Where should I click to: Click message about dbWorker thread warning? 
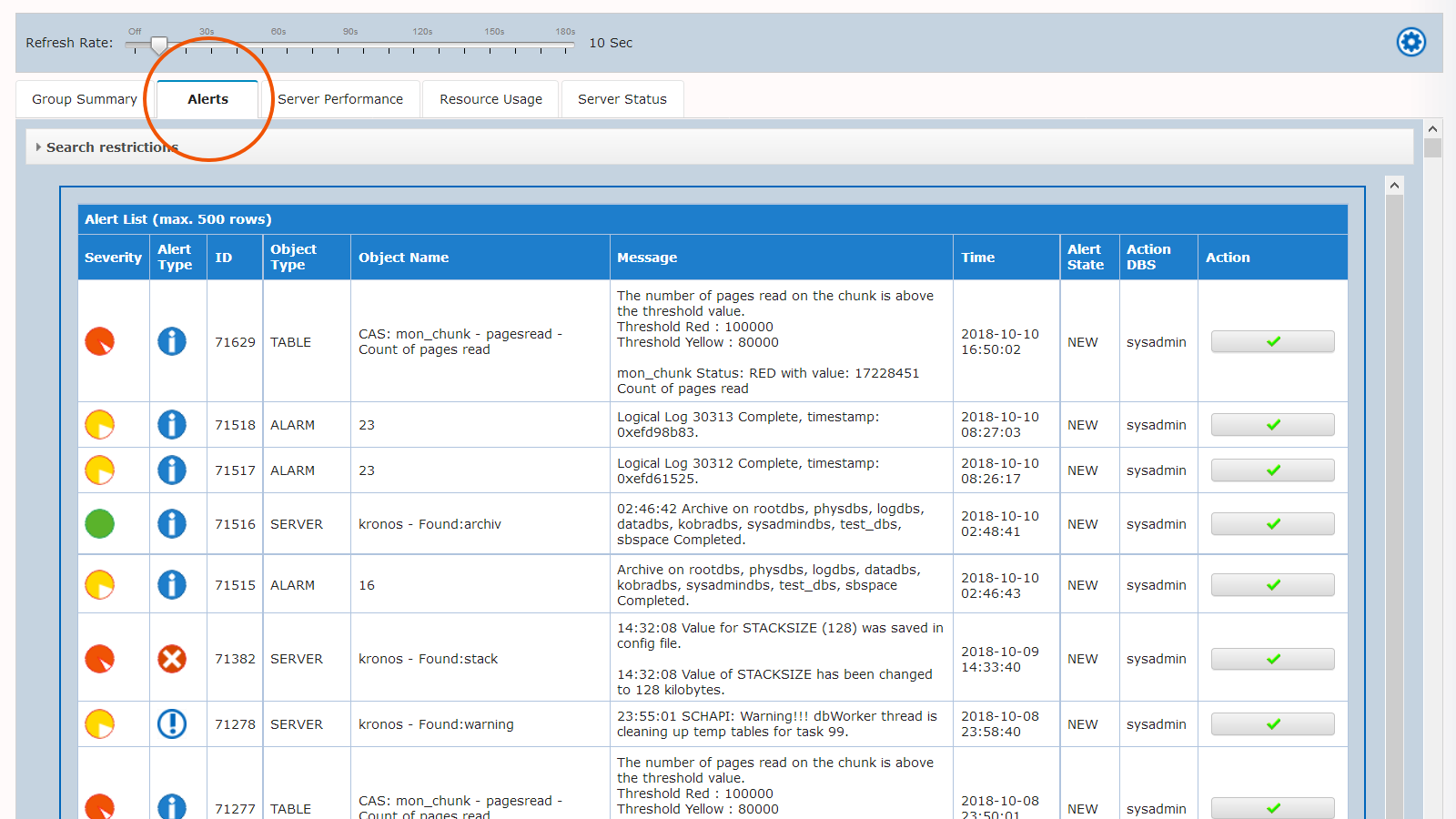(x=777, y=723)
